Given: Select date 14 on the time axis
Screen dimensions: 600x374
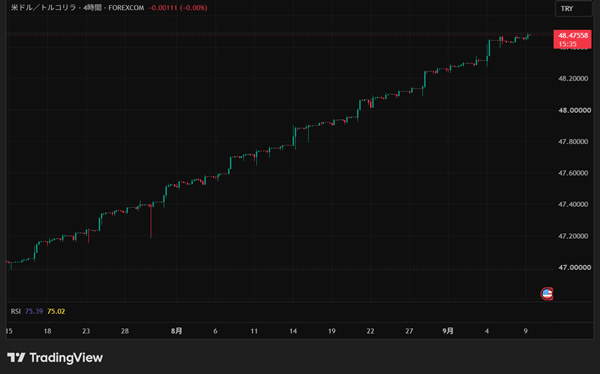Looking at the screenshot, I should 293,331.
